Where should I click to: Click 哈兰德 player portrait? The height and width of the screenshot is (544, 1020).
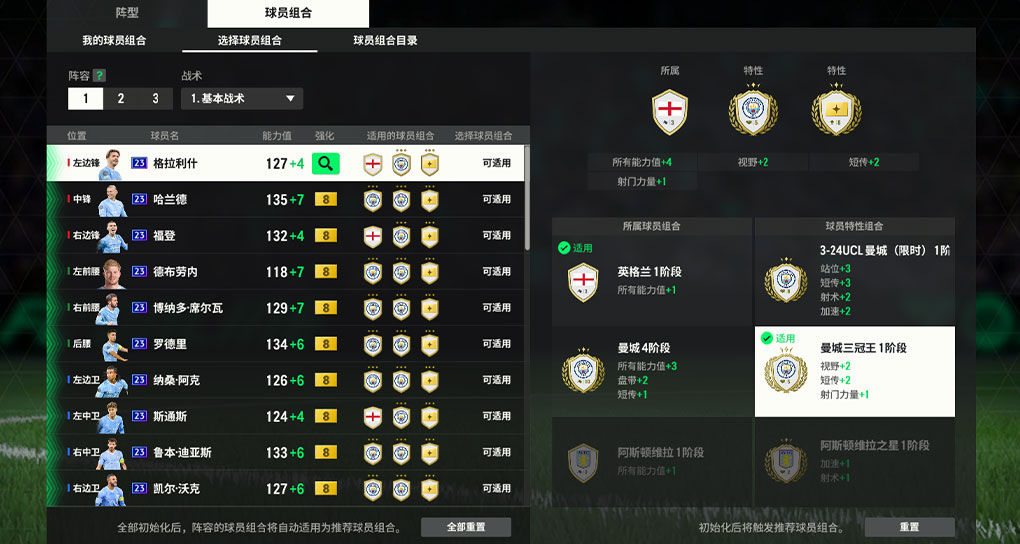point(111,200)
